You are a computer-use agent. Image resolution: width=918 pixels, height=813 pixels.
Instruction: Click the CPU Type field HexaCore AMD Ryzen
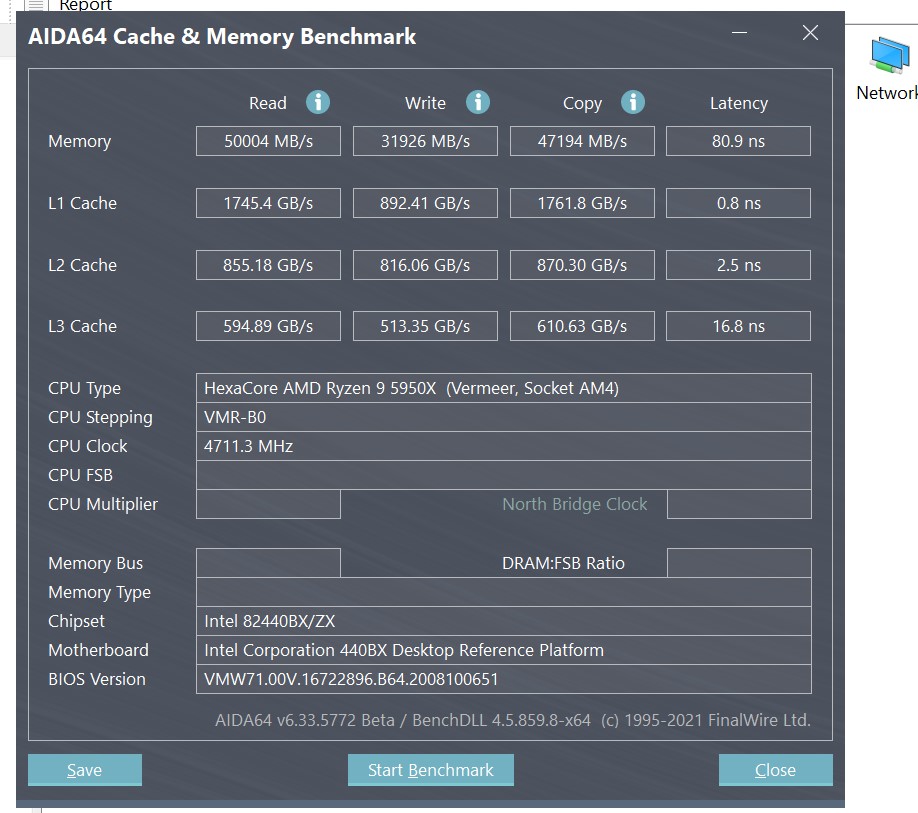click(503, 388)
